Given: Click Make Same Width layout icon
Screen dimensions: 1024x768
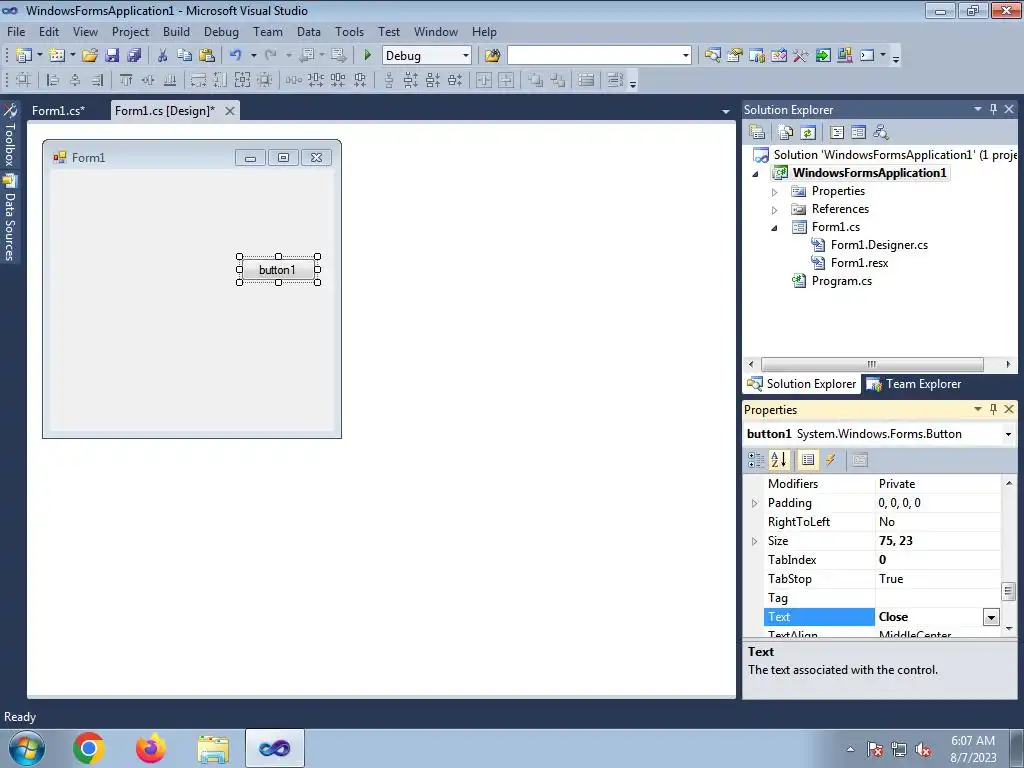Looking at the screenshot, I should (198, 80).
